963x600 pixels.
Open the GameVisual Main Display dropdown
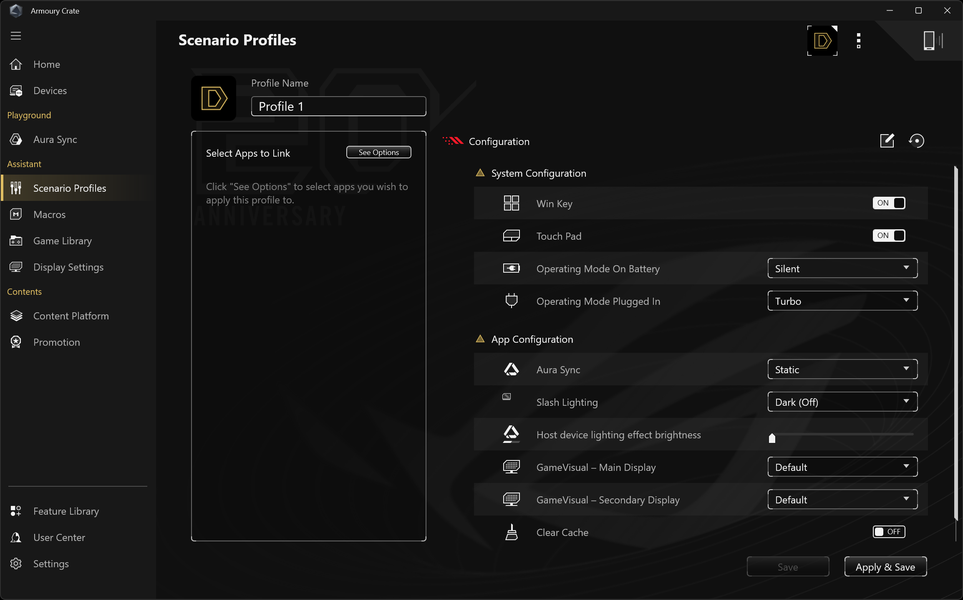(x=842, y=467)
